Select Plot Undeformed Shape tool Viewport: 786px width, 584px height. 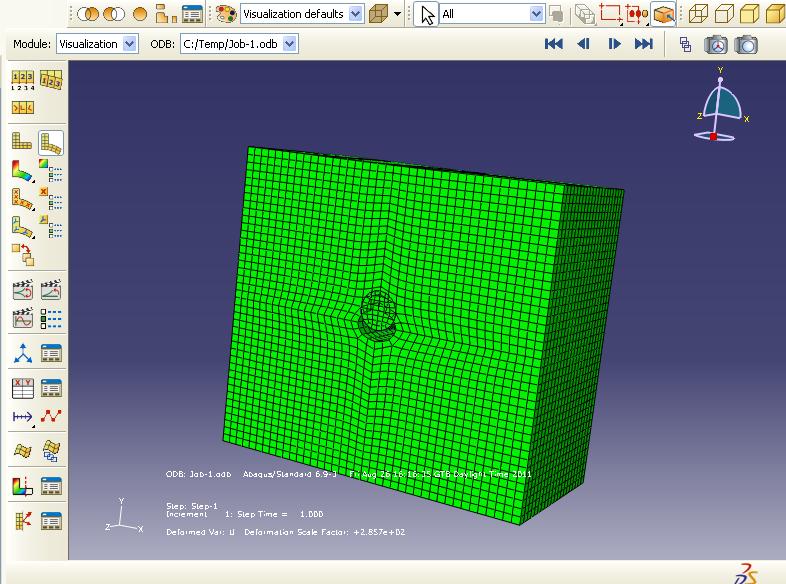(x=22, y=142)
